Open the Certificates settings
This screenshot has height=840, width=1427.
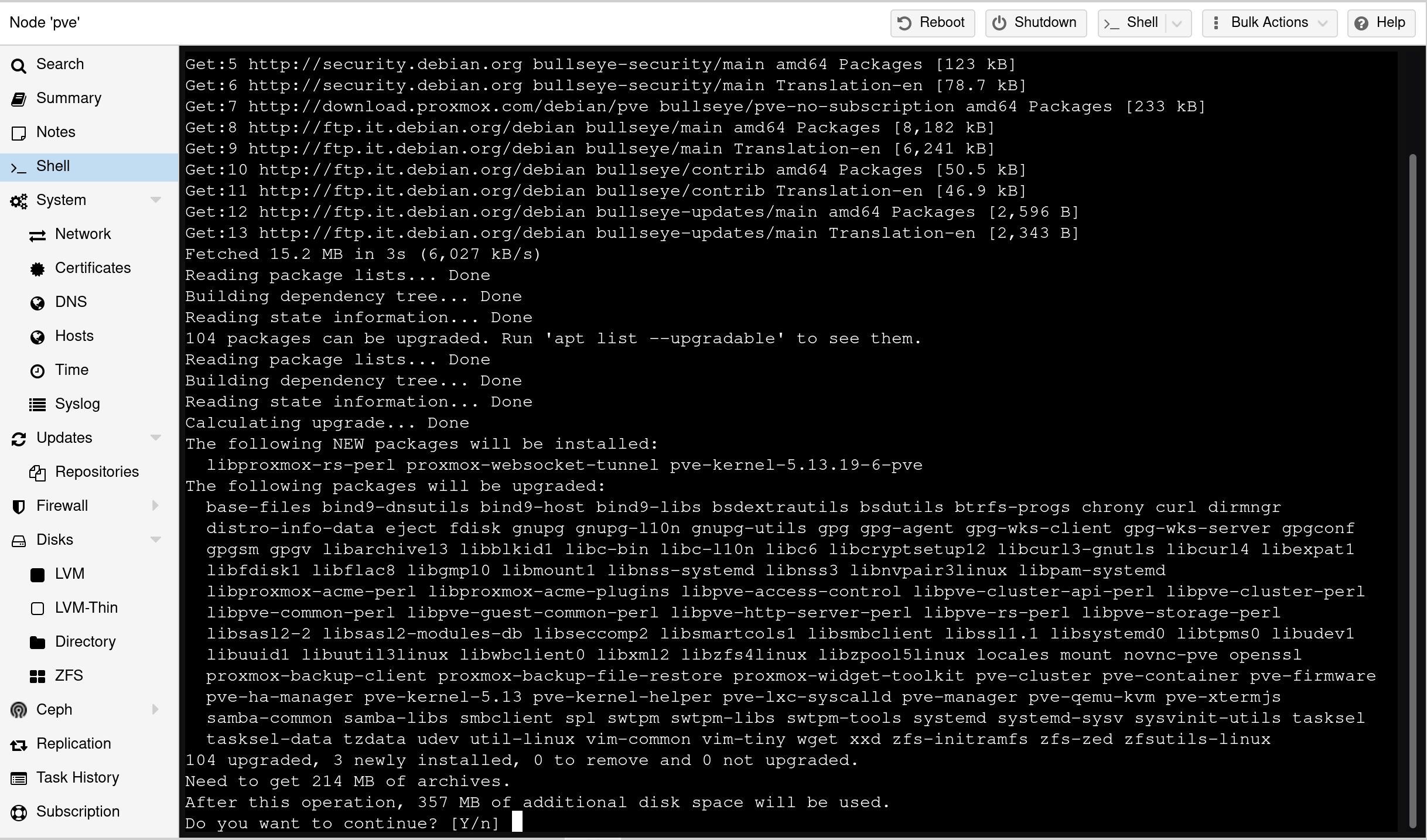click(x=93, y=268)
